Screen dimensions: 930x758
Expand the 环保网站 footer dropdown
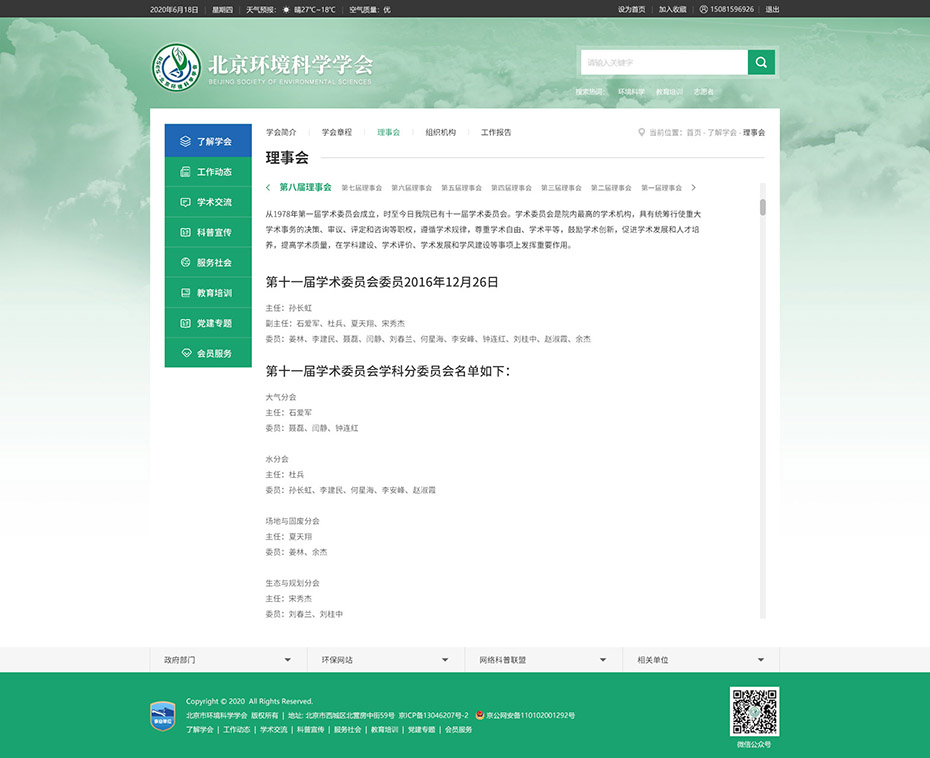(385, 659)
